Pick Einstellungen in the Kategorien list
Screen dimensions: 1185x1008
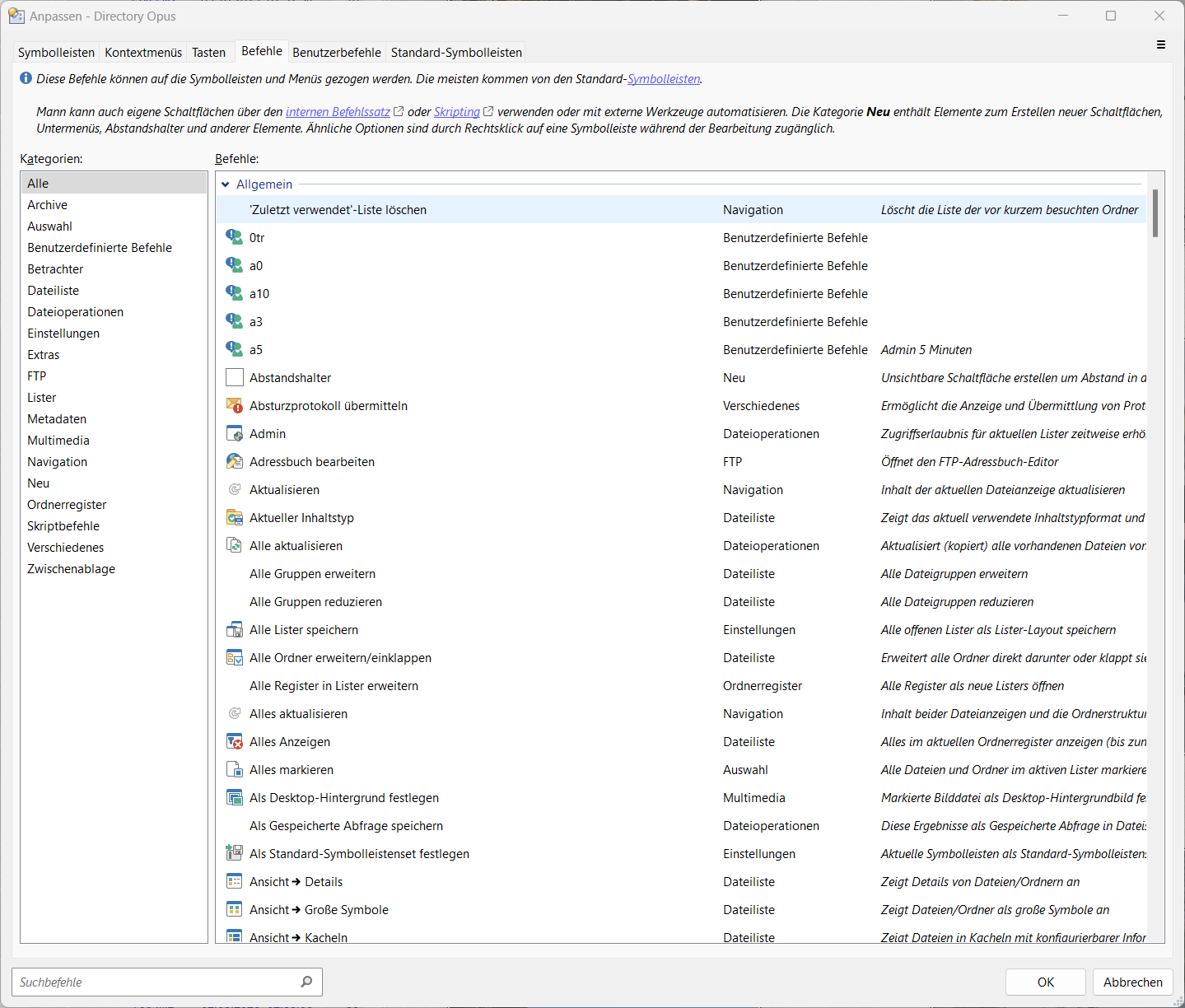click(x=114, y=333)
